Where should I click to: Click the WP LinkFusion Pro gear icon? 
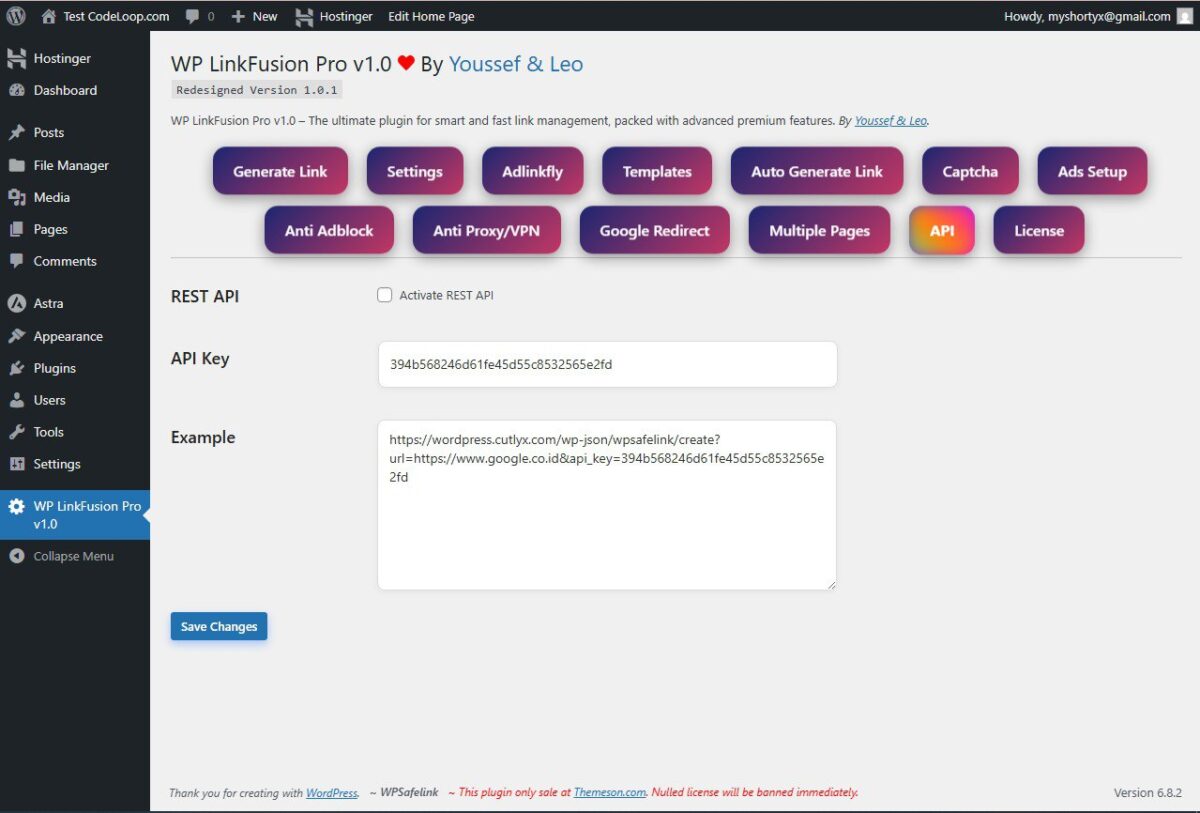tap(17, 506)
